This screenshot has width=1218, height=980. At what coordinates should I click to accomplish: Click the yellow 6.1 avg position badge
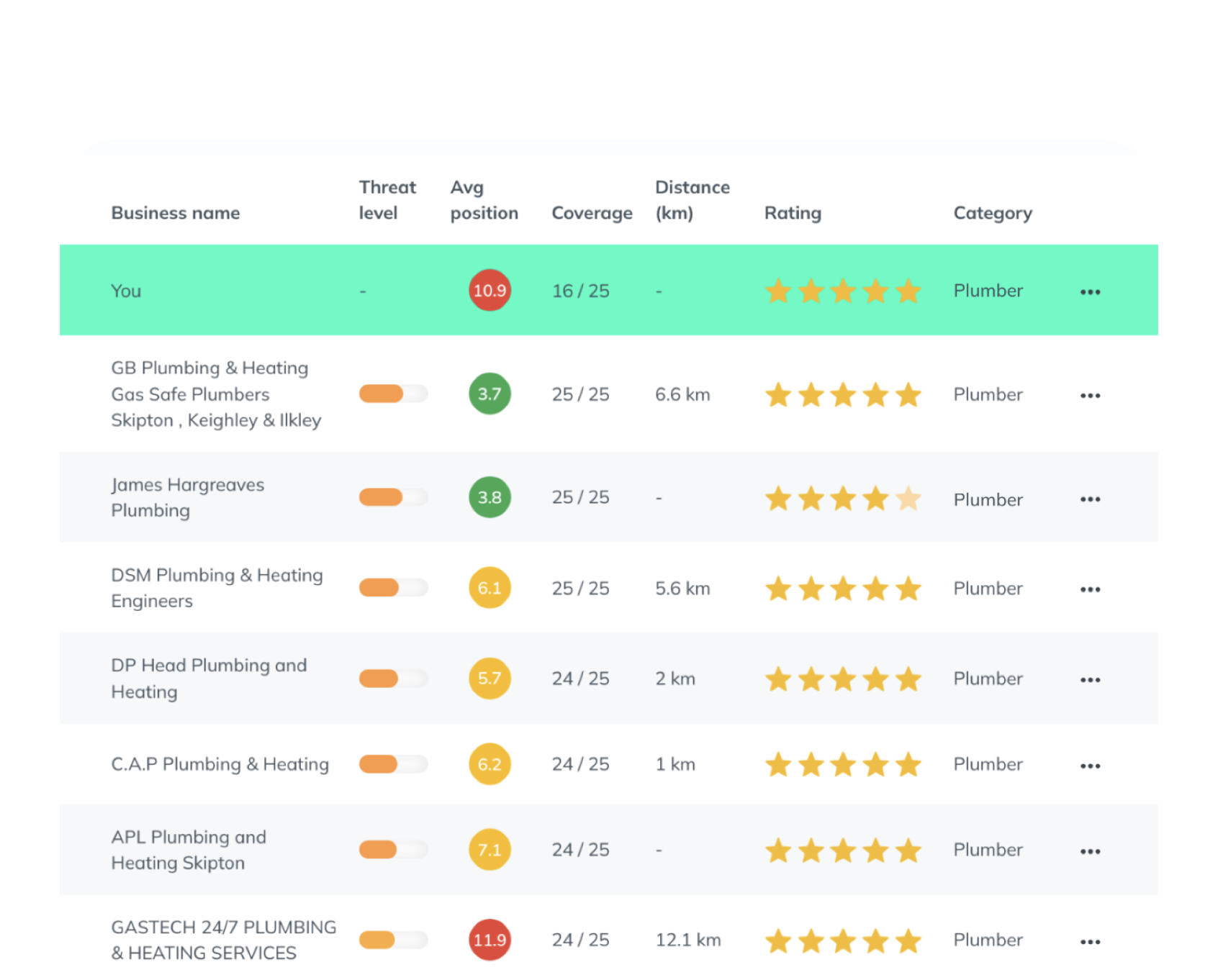pyautogui.click(x=490, y=588)
